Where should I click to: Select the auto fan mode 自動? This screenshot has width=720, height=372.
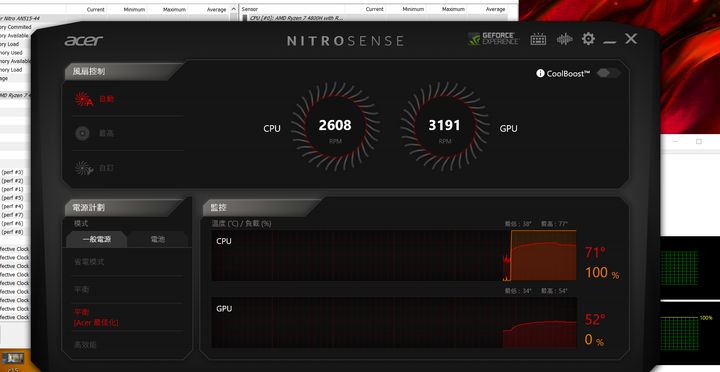pyautogui.click(x=107, y=99)
